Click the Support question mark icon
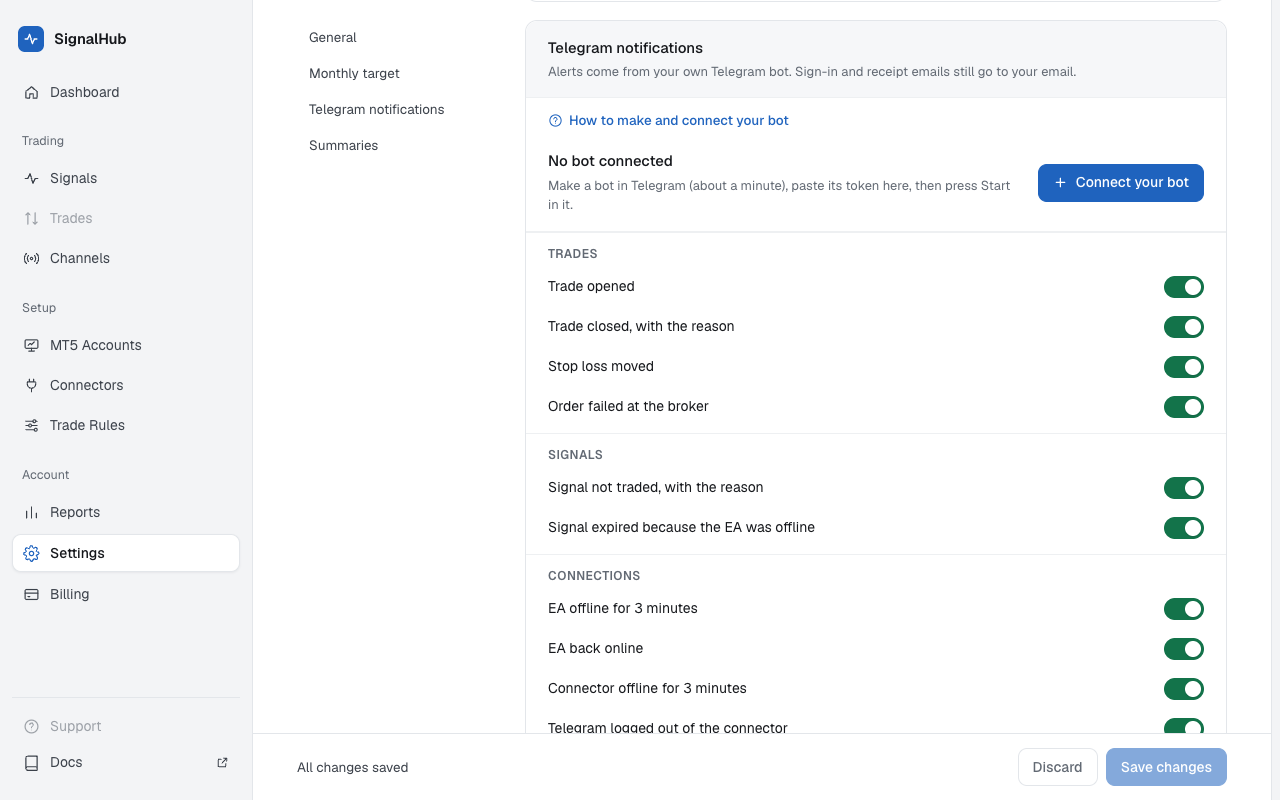Screen dimensions: 1280x800 click(x=31, y=726)
